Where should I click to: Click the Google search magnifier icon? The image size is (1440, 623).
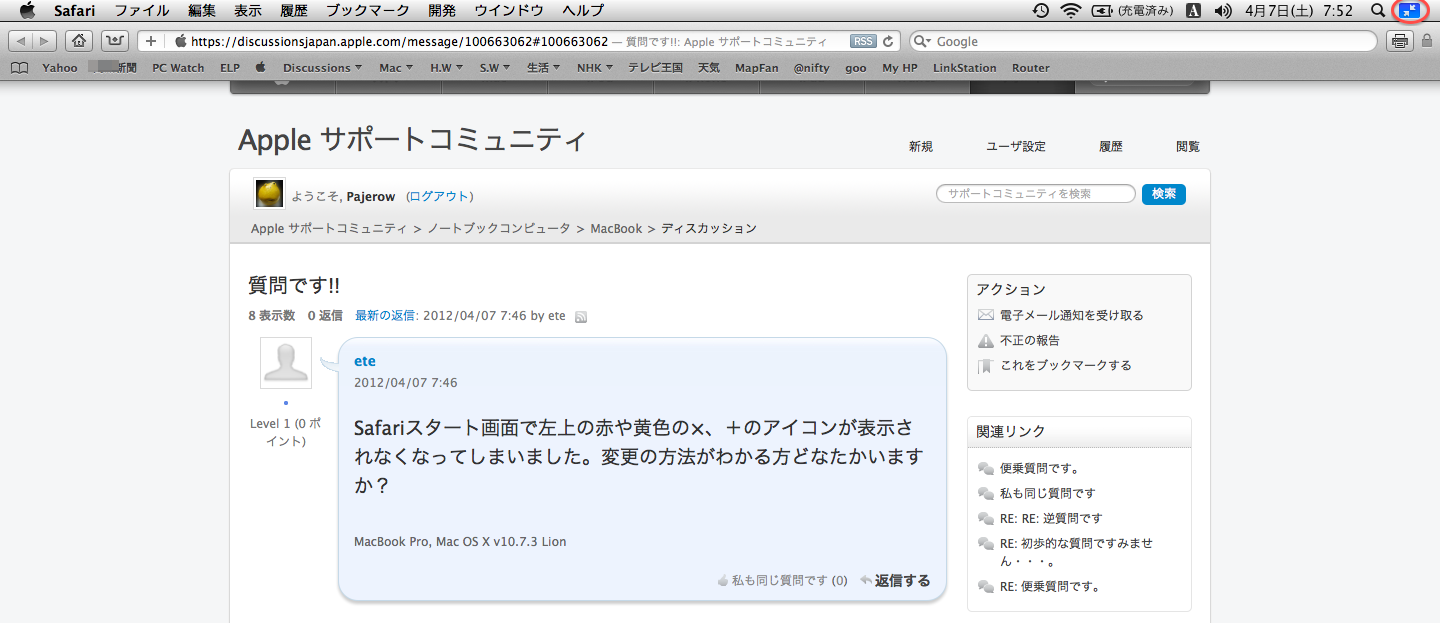coord(921,41)
